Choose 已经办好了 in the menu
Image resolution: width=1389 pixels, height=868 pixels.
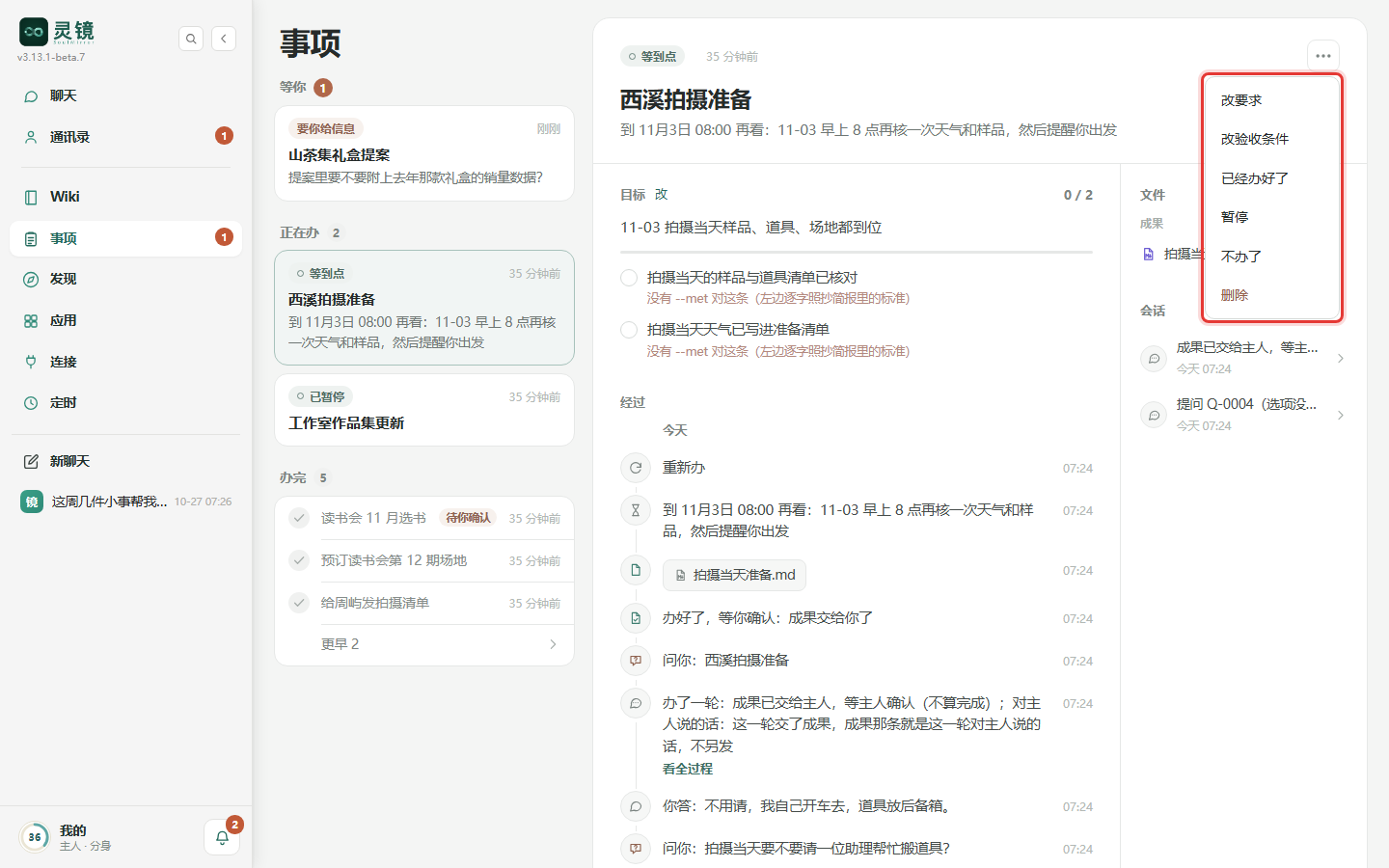(x=1272, y=178)
